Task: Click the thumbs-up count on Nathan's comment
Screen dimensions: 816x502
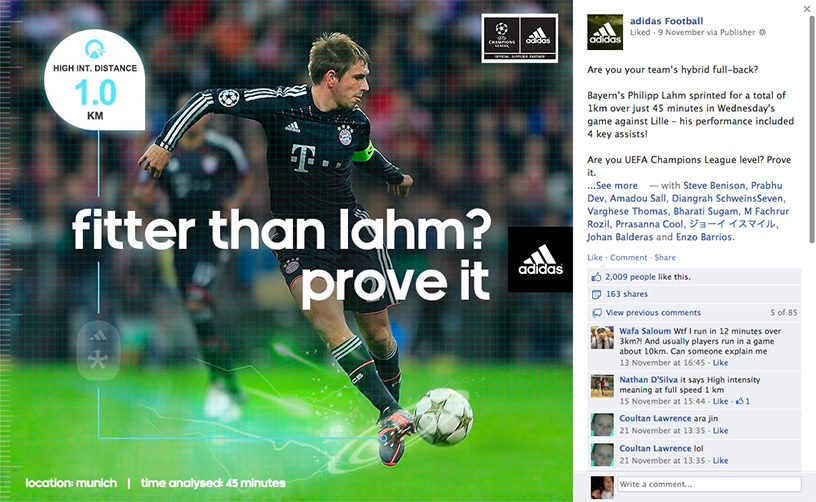Action: pos(743,401)
